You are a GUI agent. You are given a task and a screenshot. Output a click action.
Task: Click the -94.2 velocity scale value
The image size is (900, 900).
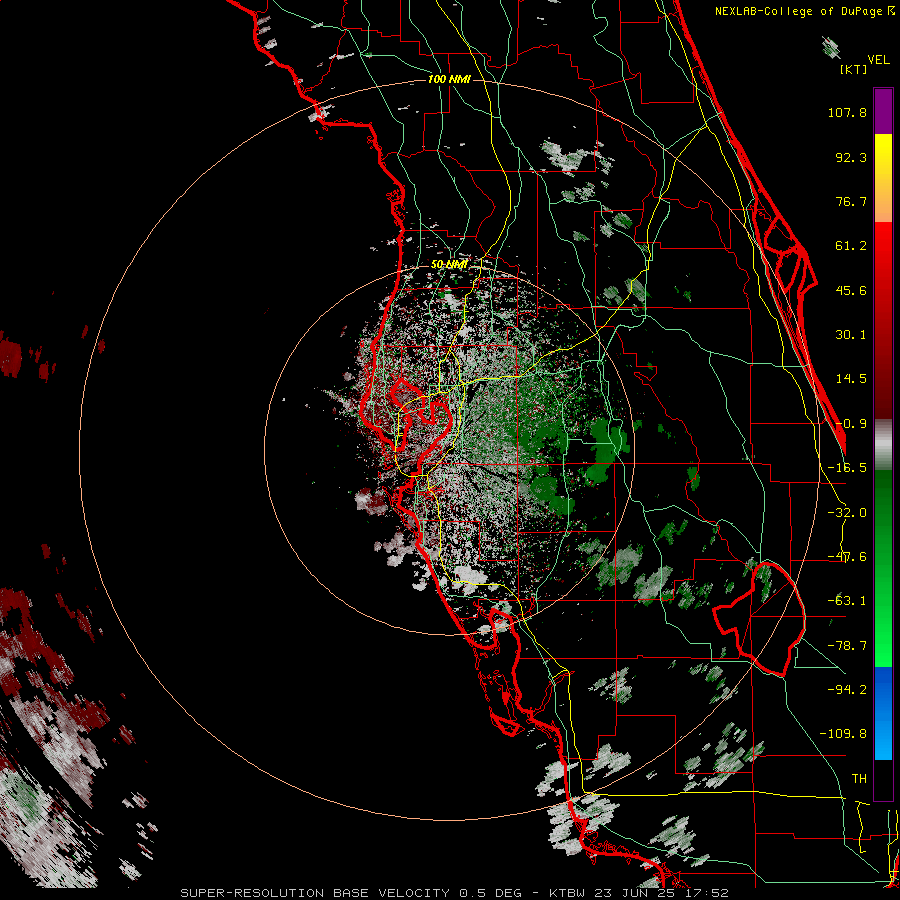[847, 689]
